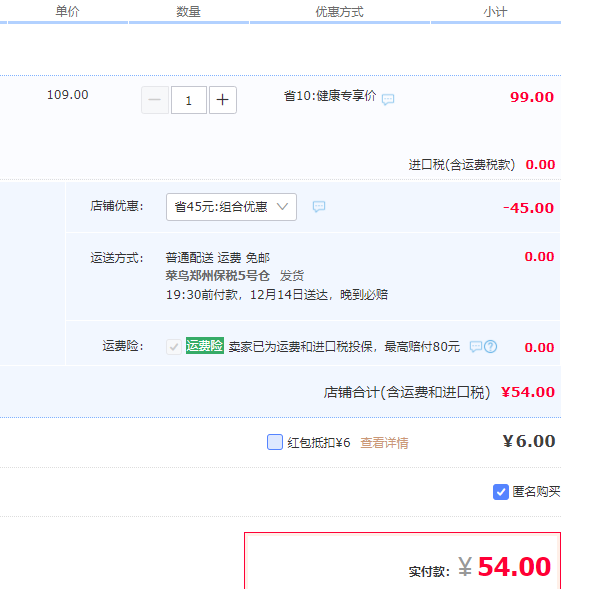Click the 普通配送 运费 免邮 shipping option
Viewport: 610px width, 589px height.
point(217,257)
